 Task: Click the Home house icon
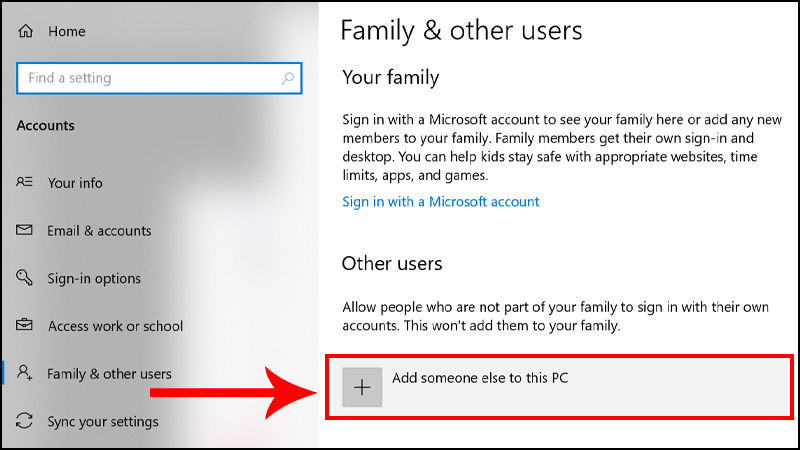[x=26, y=32]
